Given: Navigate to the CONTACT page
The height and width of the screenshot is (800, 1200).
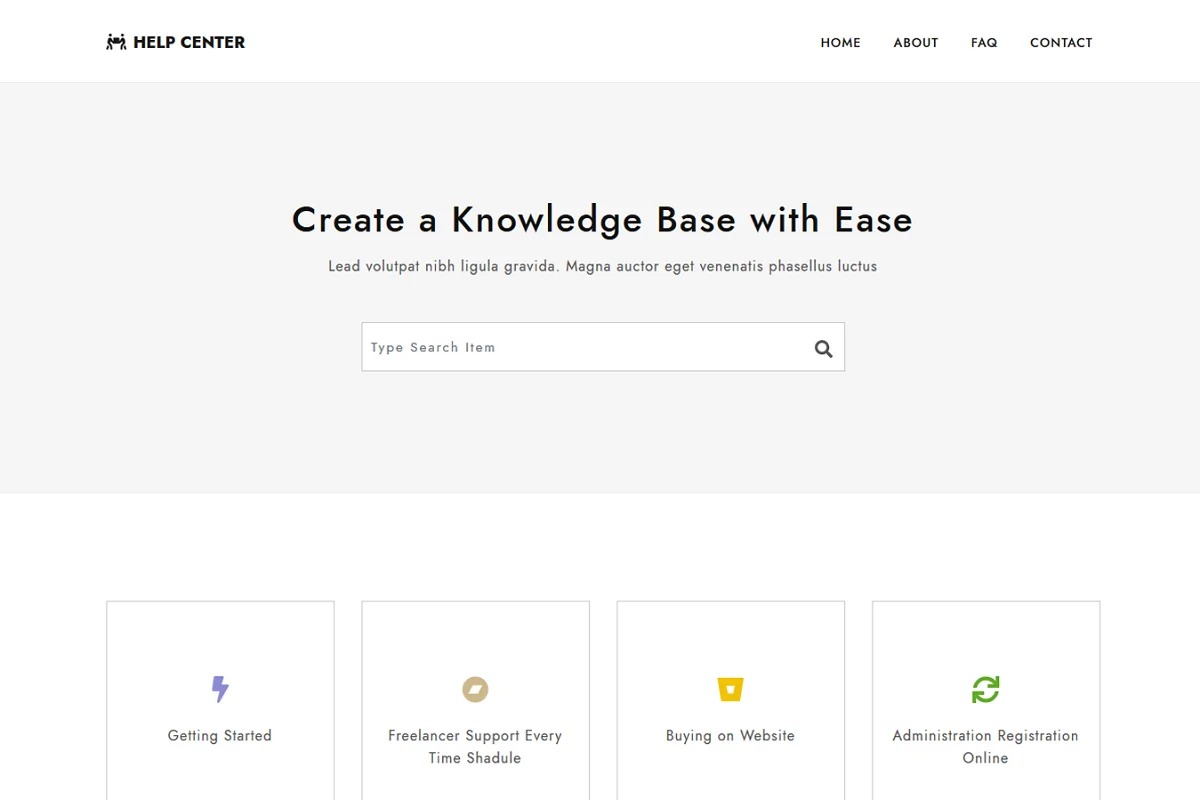Looking at the screenshot, I should coord(1061,43).
